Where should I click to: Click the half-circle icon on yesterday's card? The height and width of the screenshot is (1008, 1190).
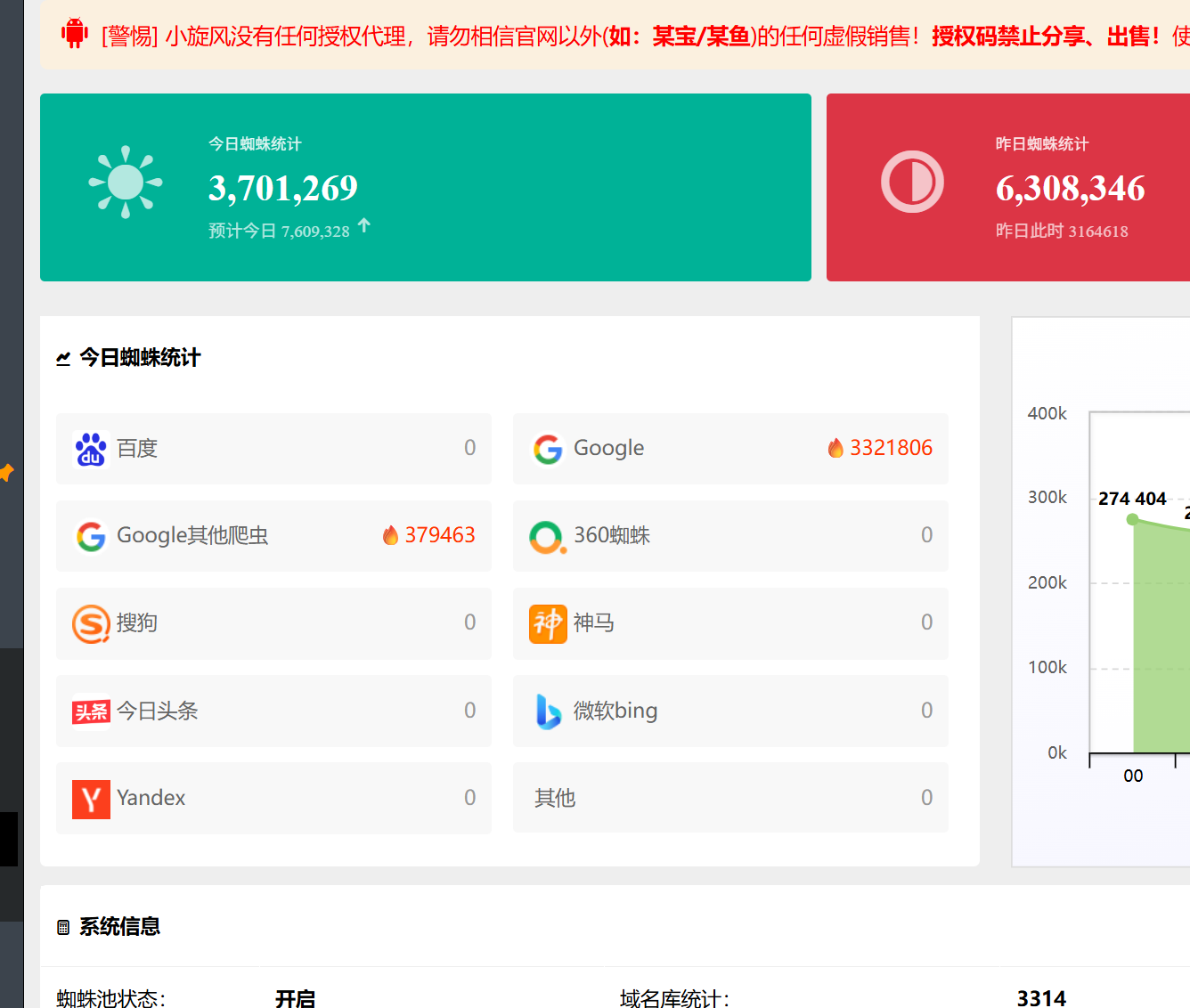point(912,182)
